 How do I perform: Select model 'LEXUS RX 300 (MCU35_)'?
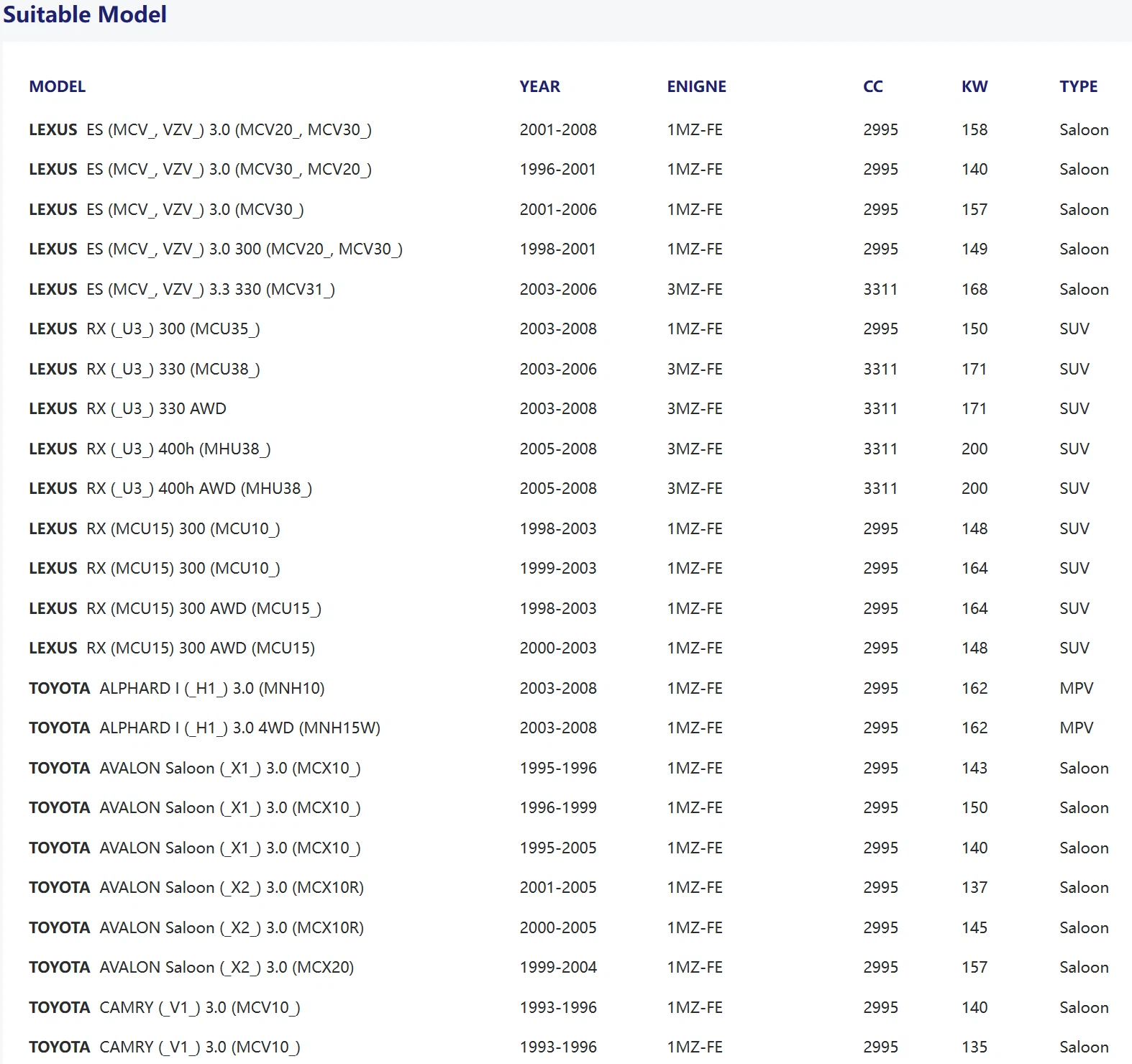pos(145,329)
